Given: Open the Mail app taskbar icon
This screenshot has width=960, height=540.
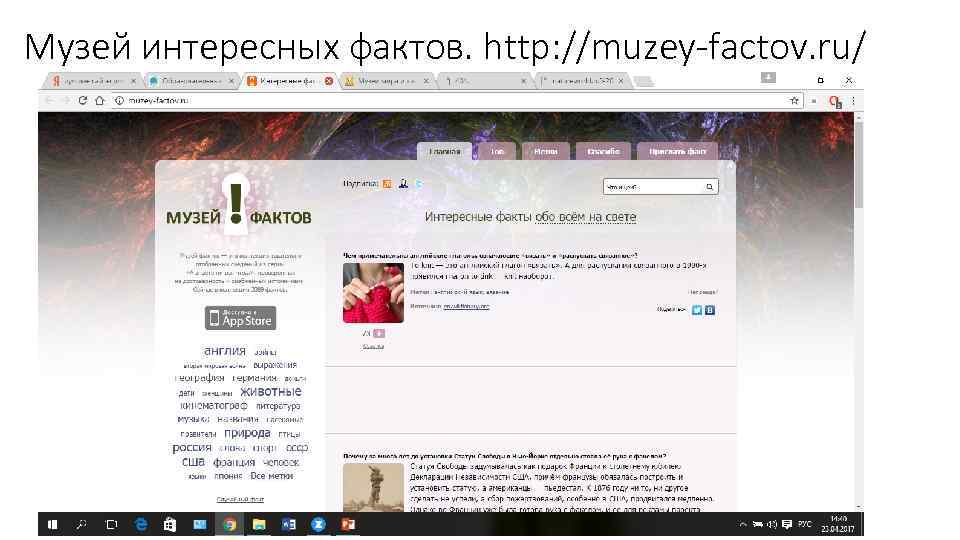Looking at the screenshot, I should point(200,525).
